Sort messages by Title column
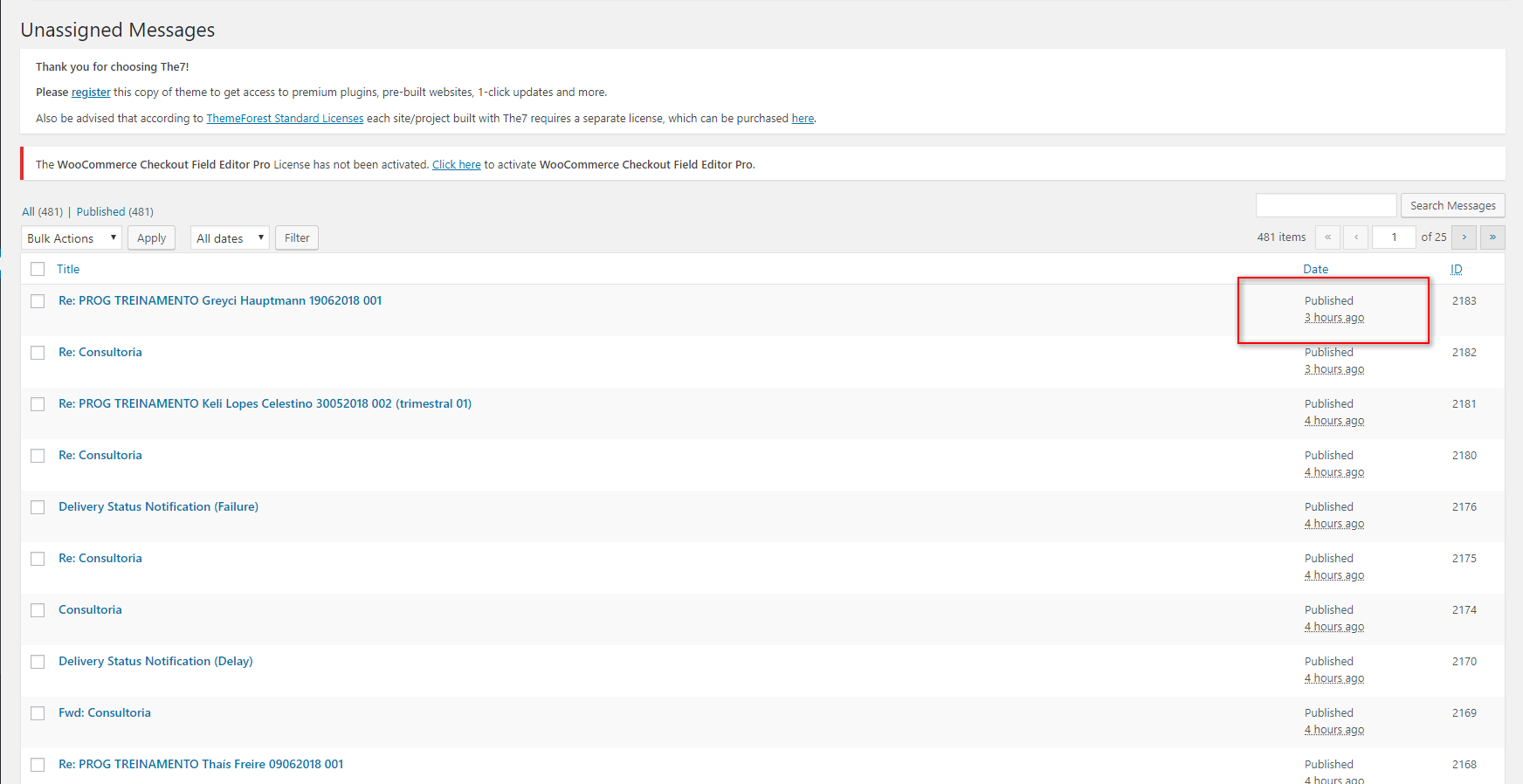Viewport: 1523px width, 784px height. [x=68, y=269]
